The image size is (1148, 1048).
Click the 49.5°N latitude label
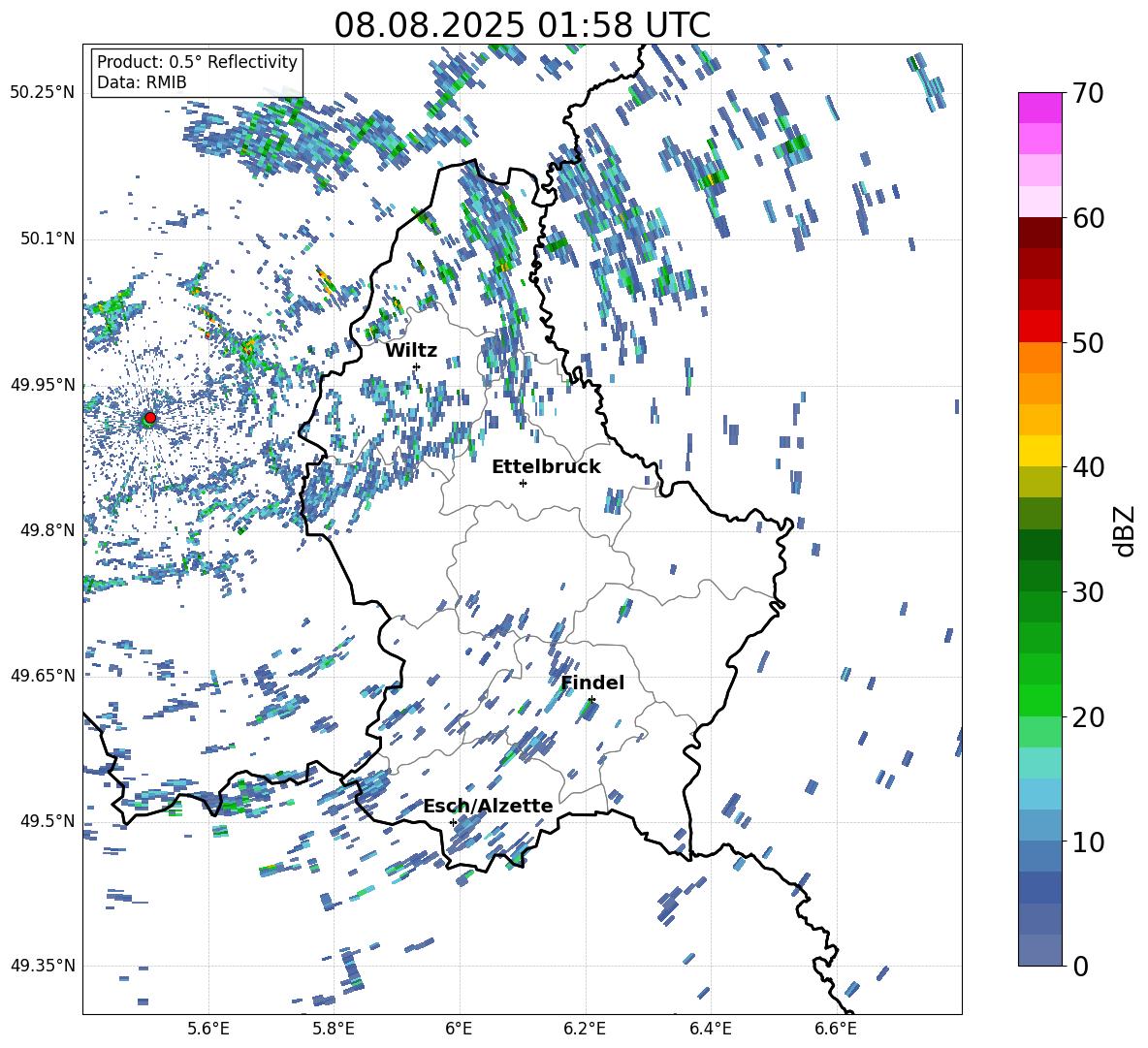(47, 820)
